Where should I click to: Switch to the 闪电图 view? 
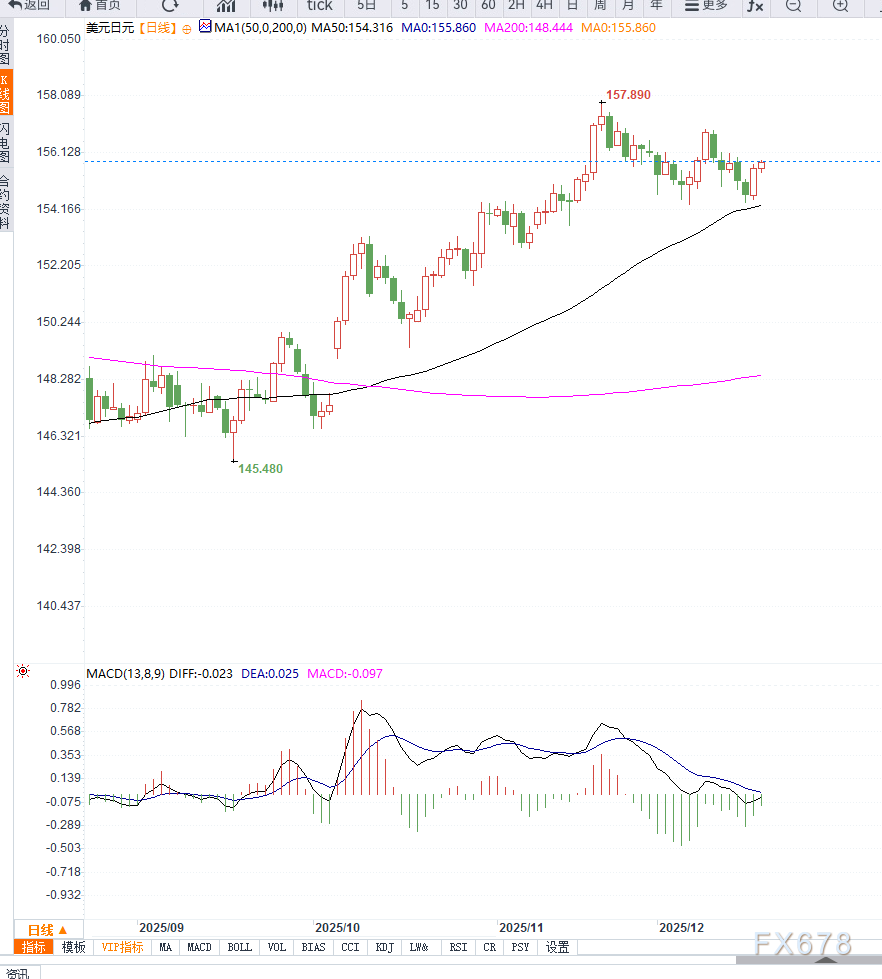5,143
